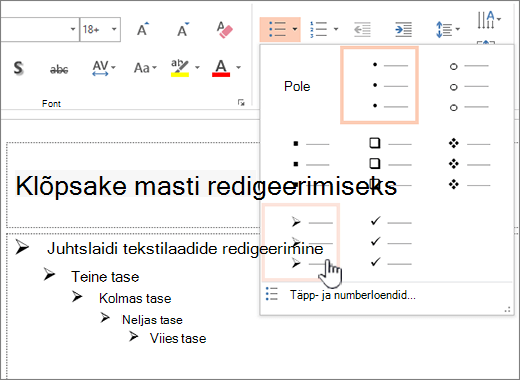This screenshot has width=520, height=380.
Task: Click the Increase List Level icon
Action: (403, 30)
